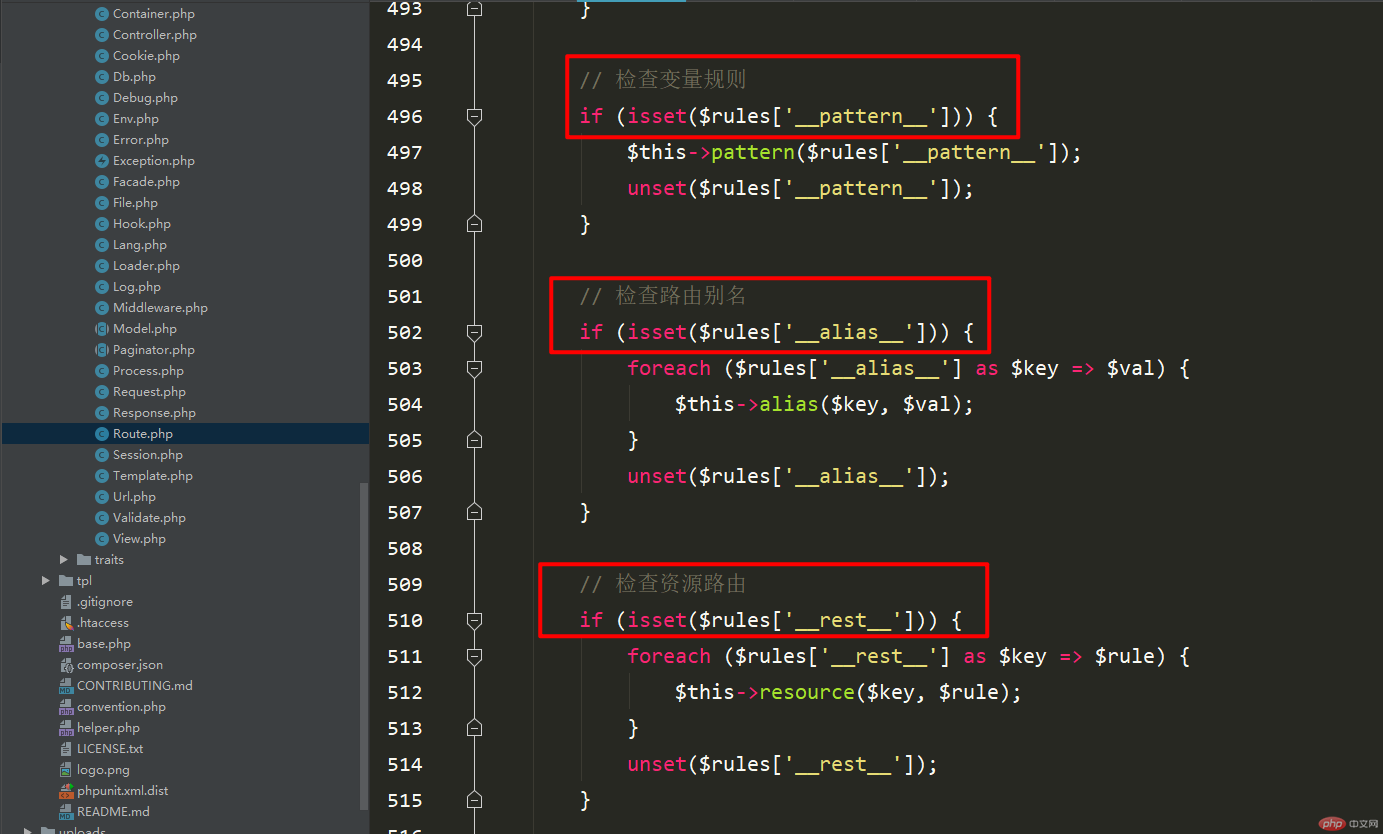This screenshot has width=1383, height=834.
Task: Click the class icon next to Loader.php
Action: [102, 266]
